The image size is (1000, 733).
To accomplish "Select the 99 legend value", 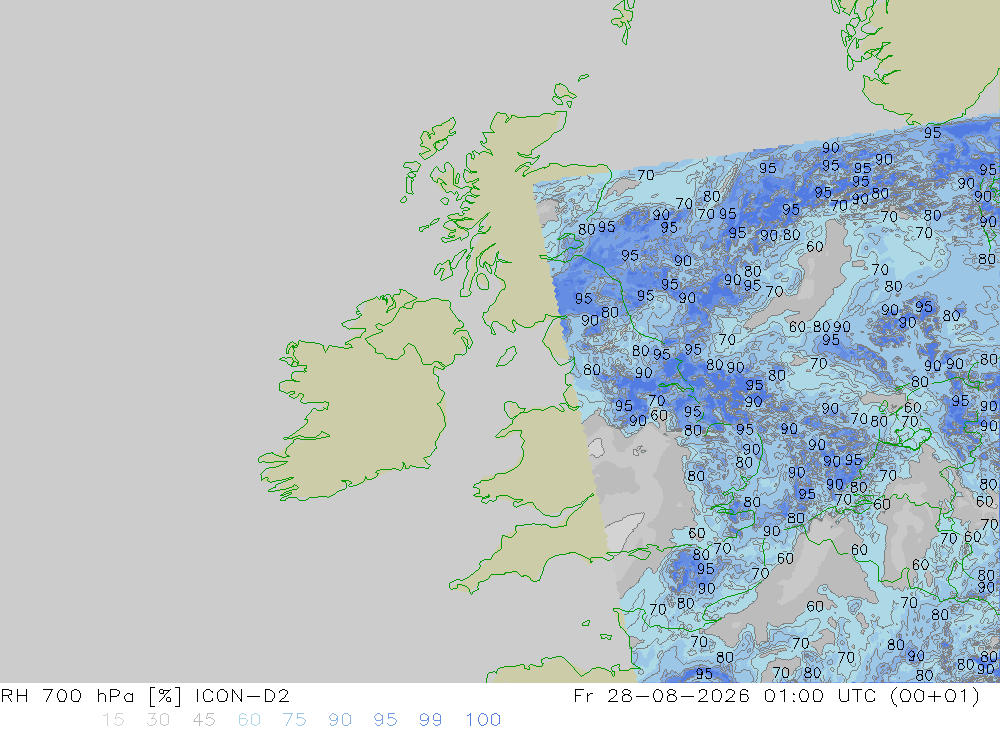I will [430, 720].
